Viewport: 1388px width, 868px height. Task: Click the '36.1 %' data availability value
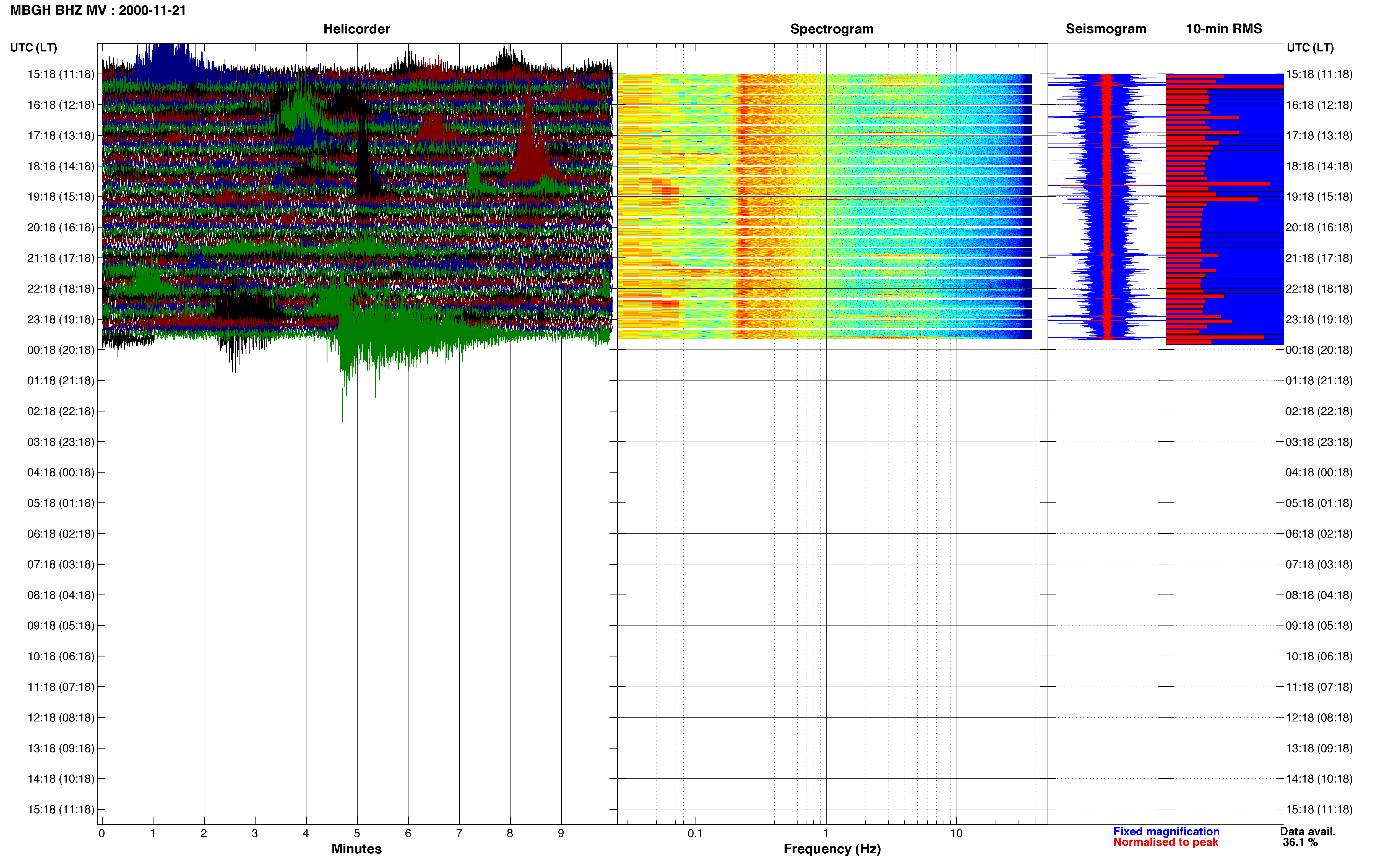click(x=1300, y=843)
